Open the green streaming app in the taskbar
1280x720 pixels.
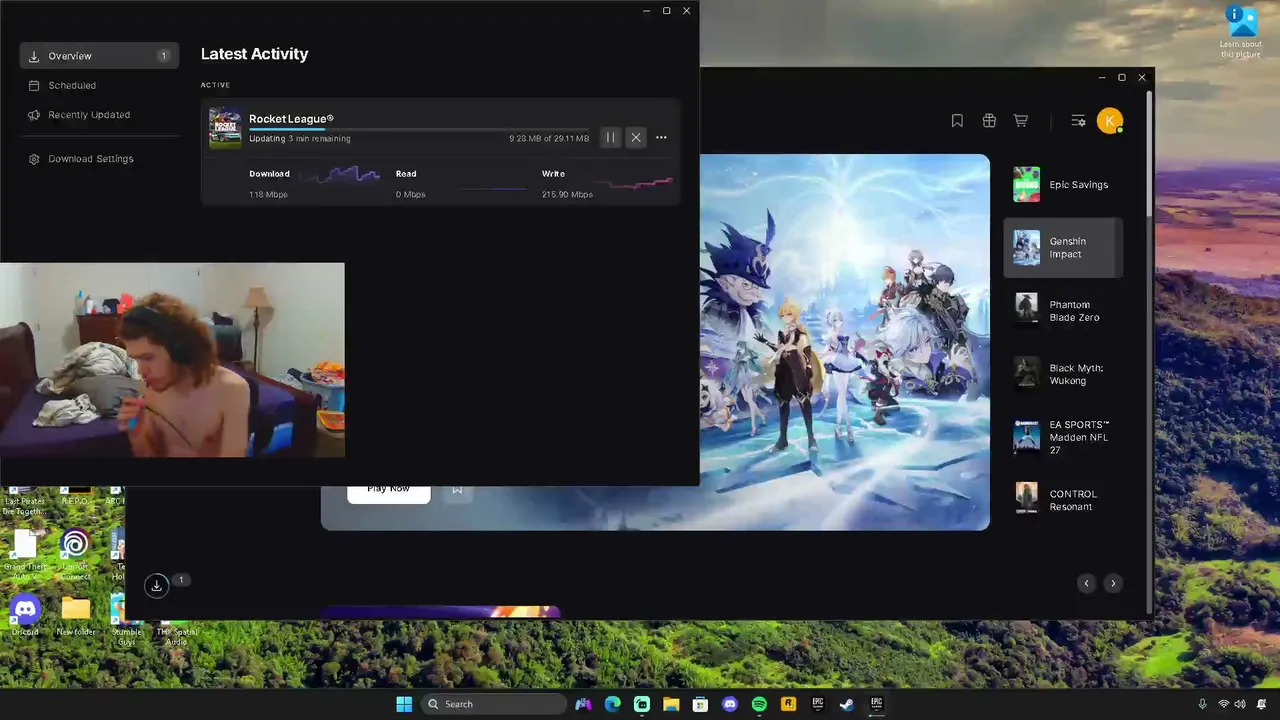[642, 704]
